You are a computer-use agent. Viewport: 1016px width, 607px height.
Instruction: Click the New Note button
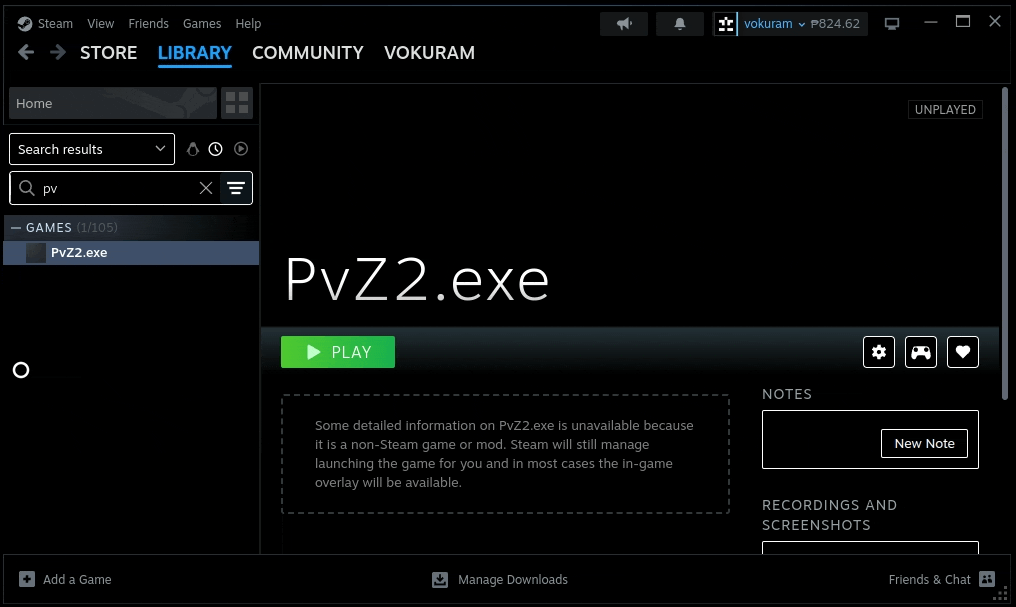point(925,443)
